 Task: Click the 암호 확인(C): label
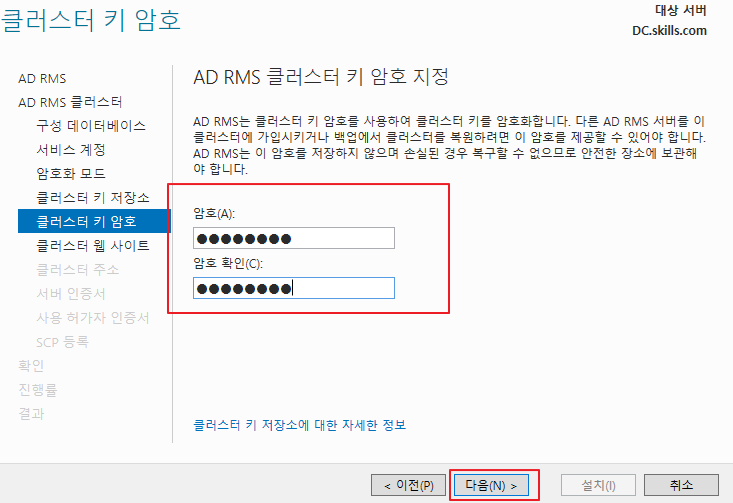[x=228, y=264]
